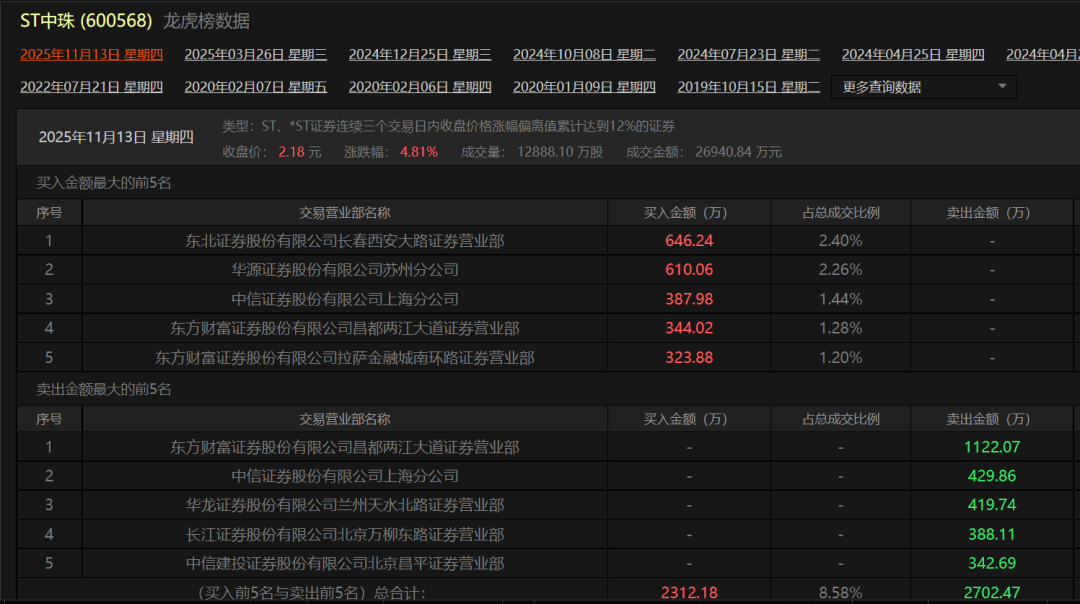
Task: Click 东方财富证券昌都两江大道营业部 in the sell table
Action: (344, 448)
